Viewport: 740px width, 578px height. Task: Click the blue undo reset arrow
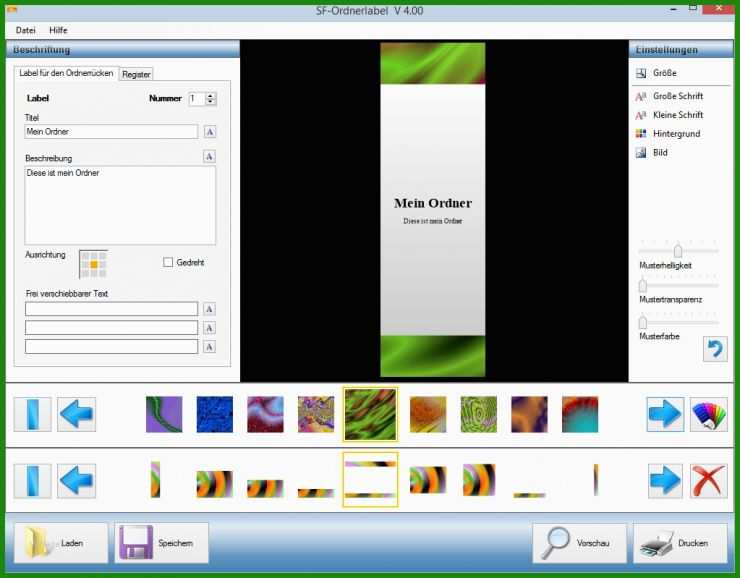tap(715, 349)
